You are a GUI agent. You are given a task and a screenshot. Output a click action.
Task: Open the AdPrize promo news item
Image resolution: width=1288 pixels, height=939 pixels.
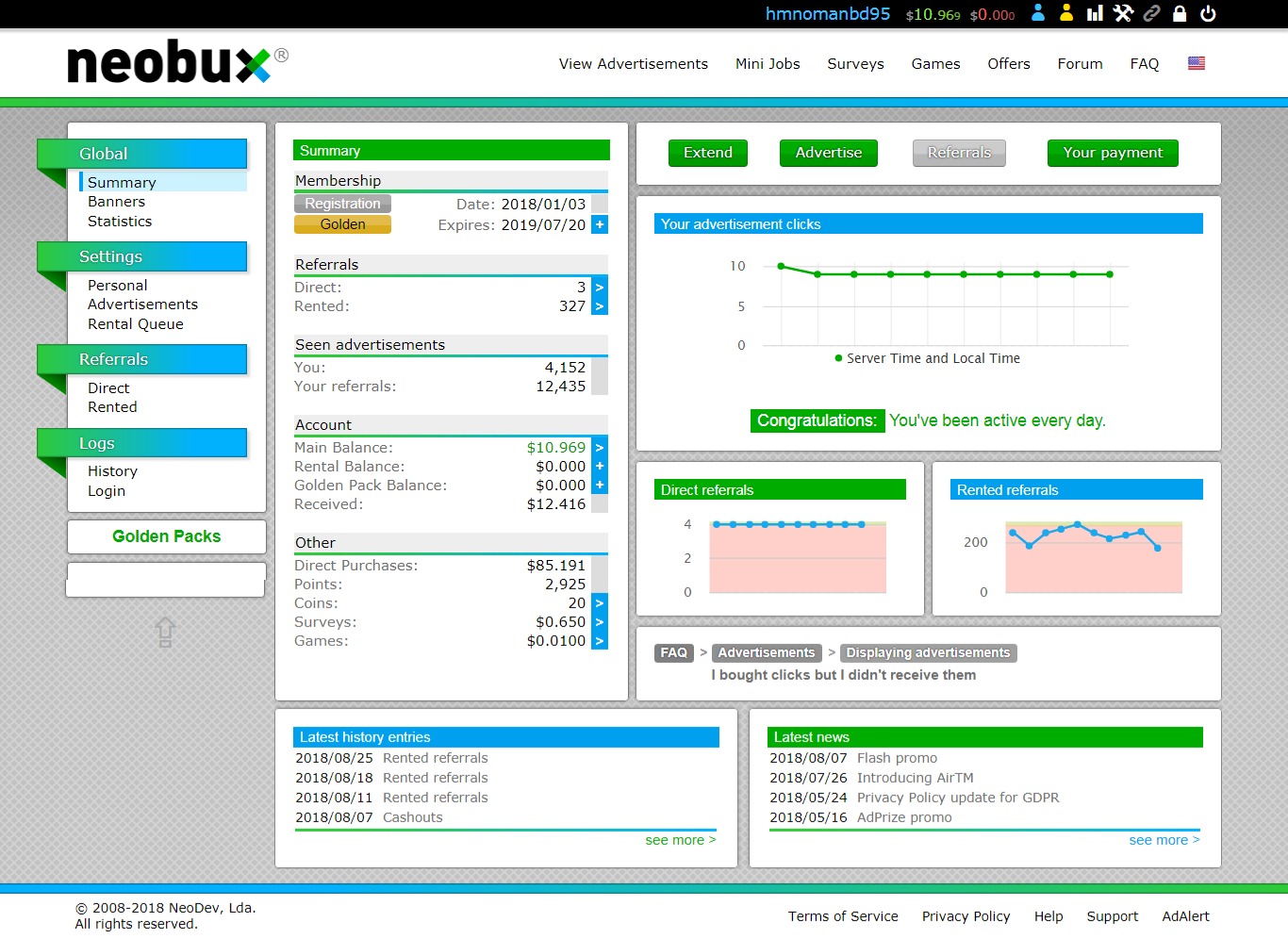tap(904, 817)
